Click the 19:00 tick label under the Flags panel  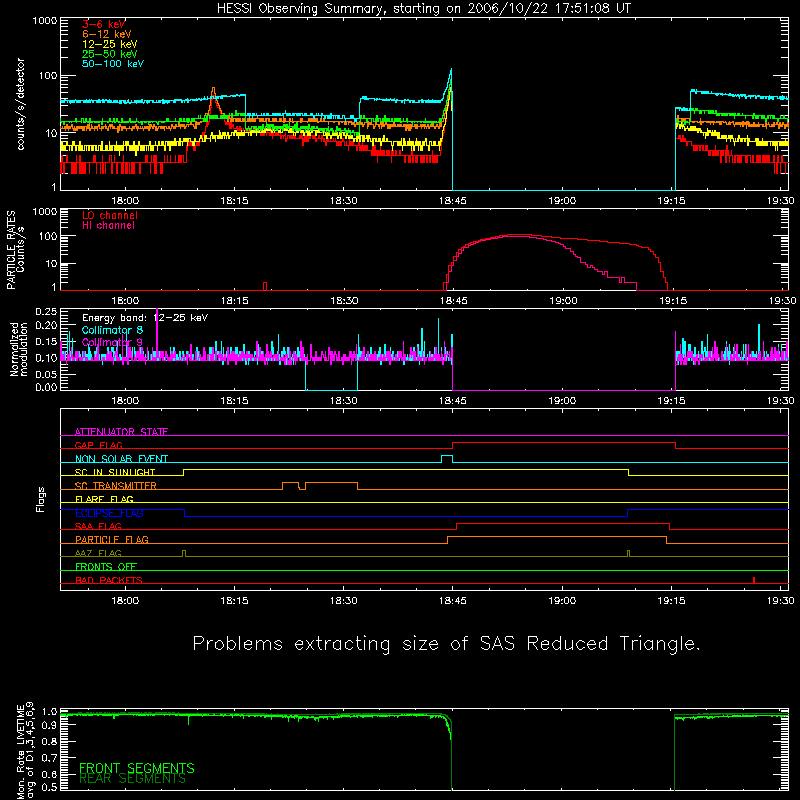[562, 601]
